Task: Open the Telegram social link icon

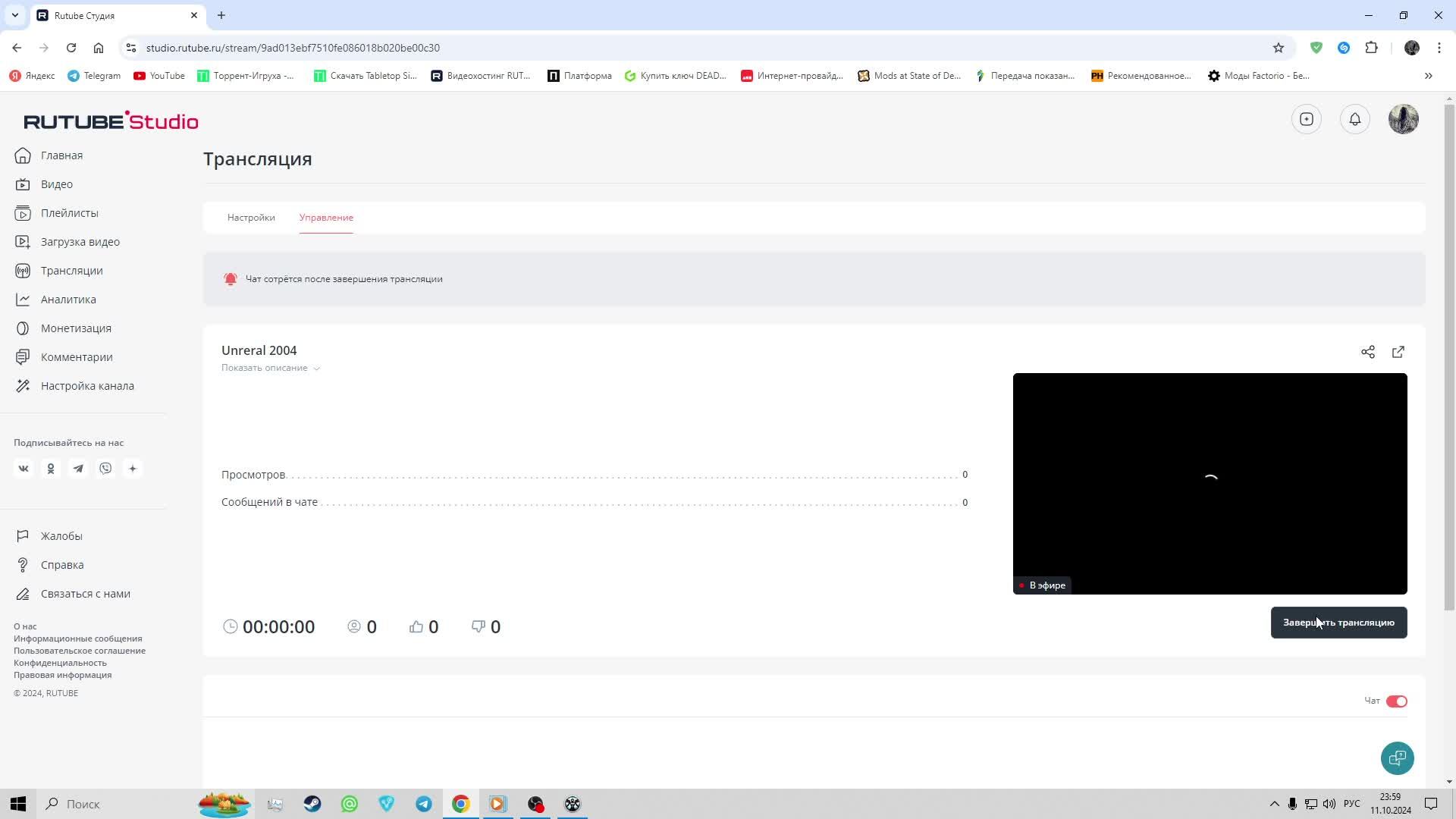Action: 78,469
